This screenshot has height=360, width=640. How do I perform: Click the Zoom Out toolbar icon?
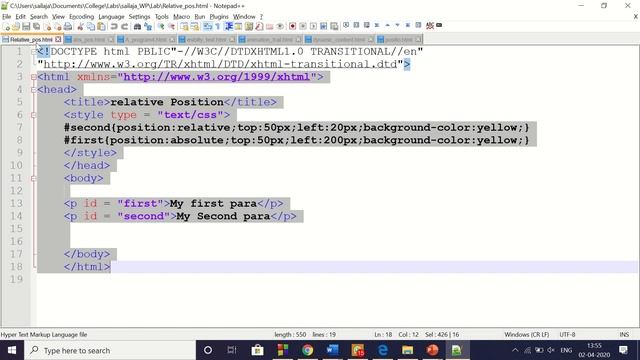point(171,27)
